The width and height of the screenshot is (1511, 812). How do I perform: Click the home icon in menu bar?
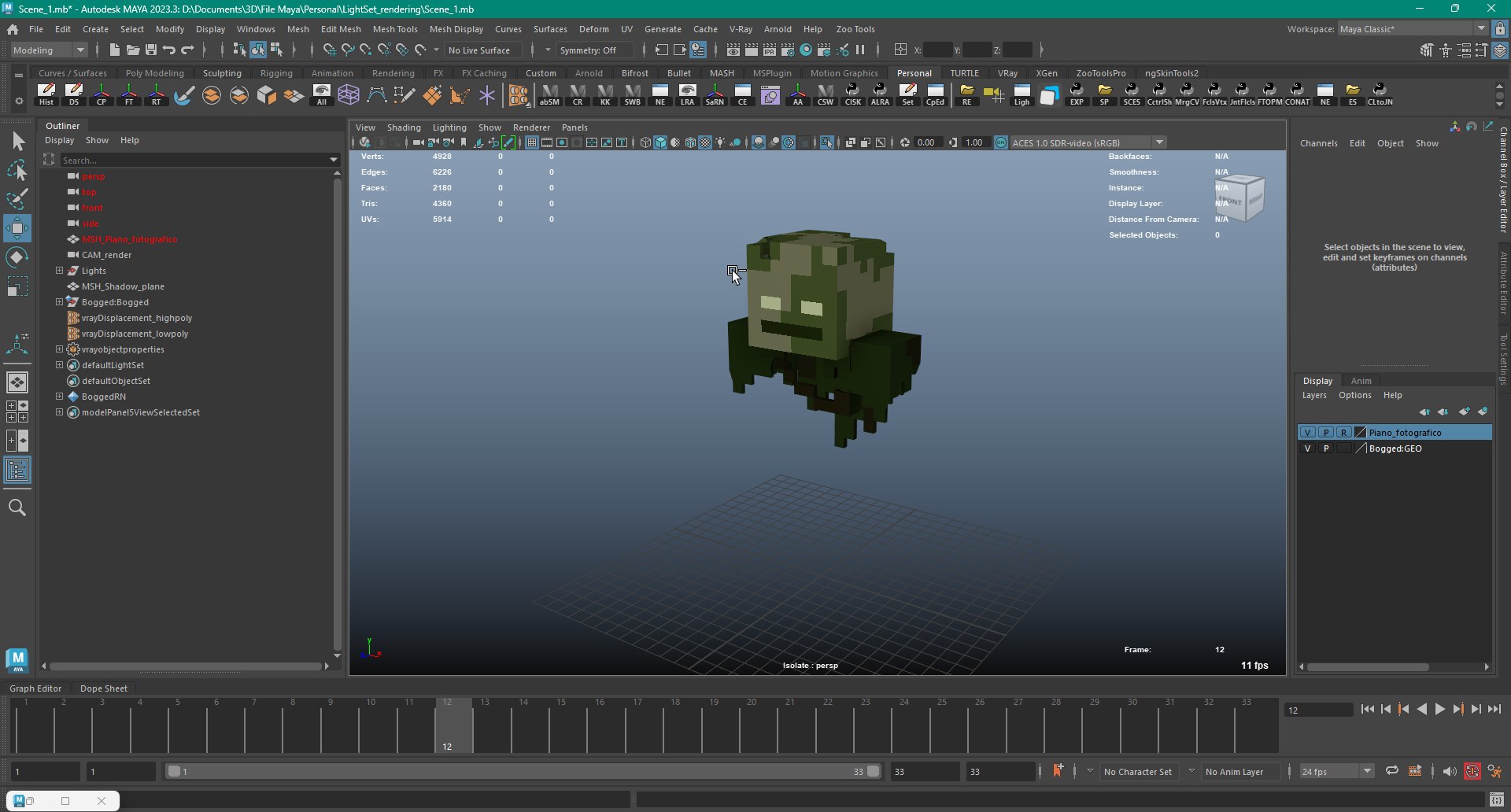pos(13,29)
